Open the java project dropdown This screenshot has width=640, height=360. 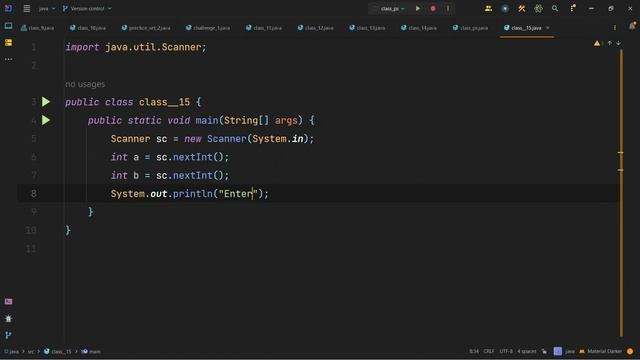[x=47, y=9]
